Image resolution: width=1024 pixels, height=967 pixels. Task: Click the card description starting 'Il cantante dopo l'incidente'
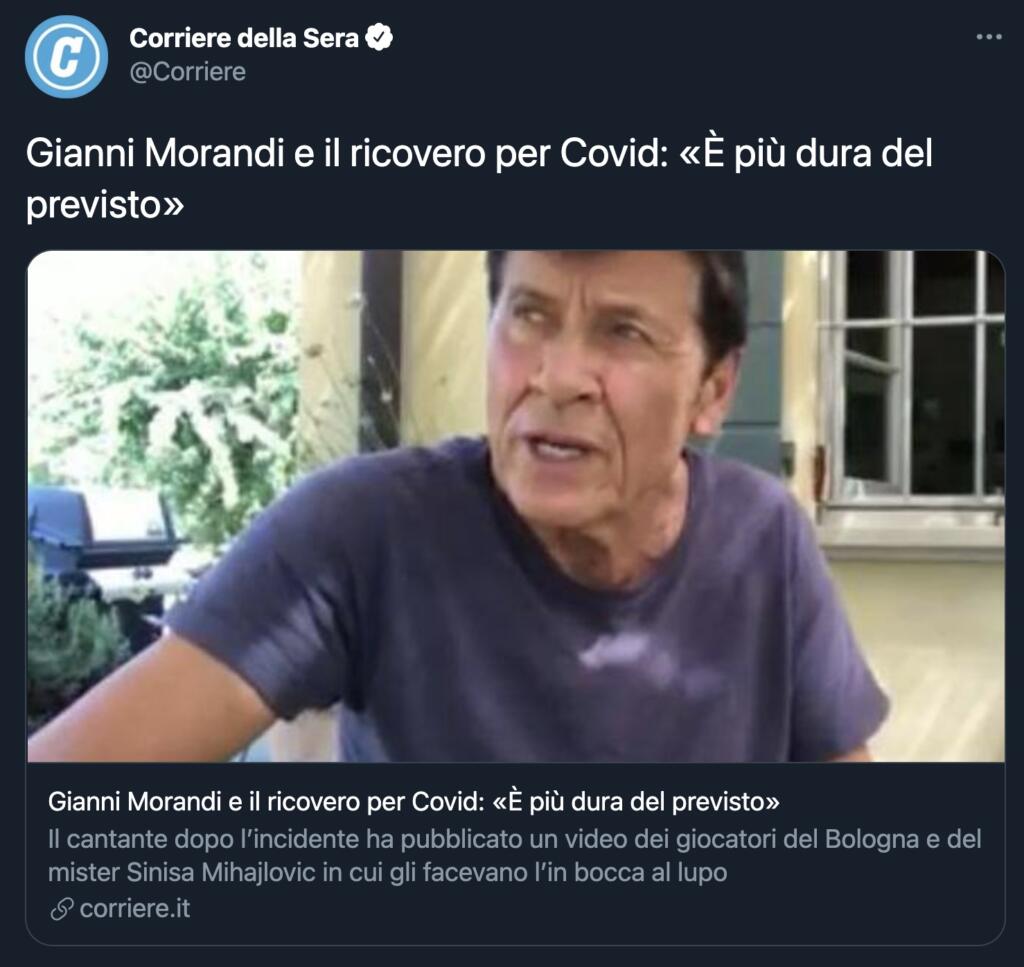point(515,855)
